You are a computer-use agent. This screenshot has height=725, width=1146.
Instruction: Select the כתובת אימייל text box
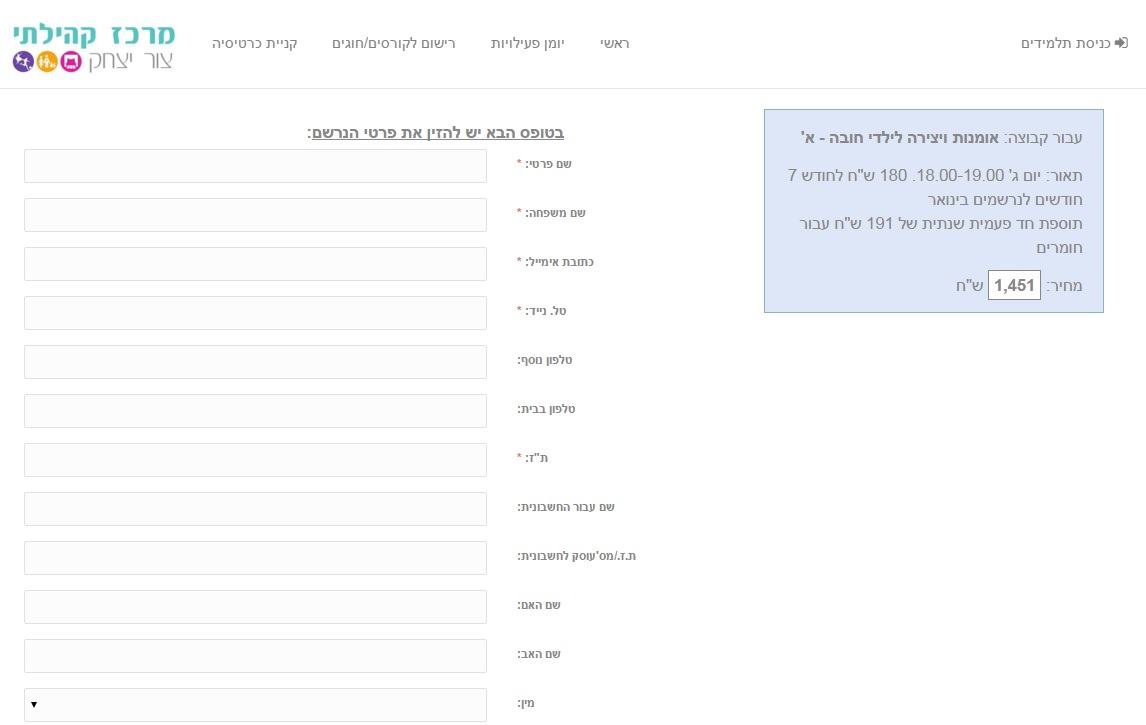pyautogui.click(x=255, y=264)
